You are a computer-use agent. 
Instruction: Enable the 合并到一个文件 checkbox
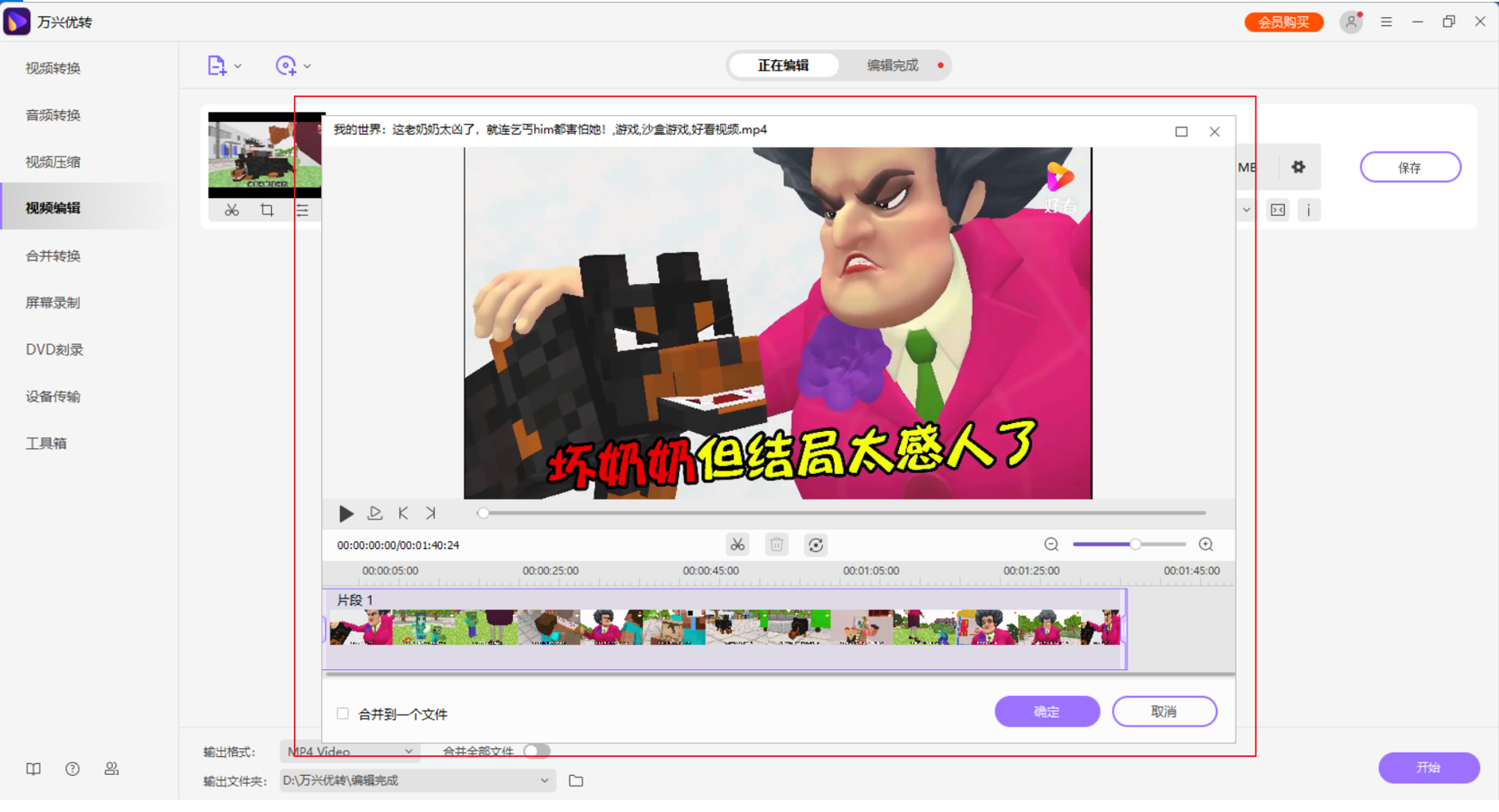point(342,713)
